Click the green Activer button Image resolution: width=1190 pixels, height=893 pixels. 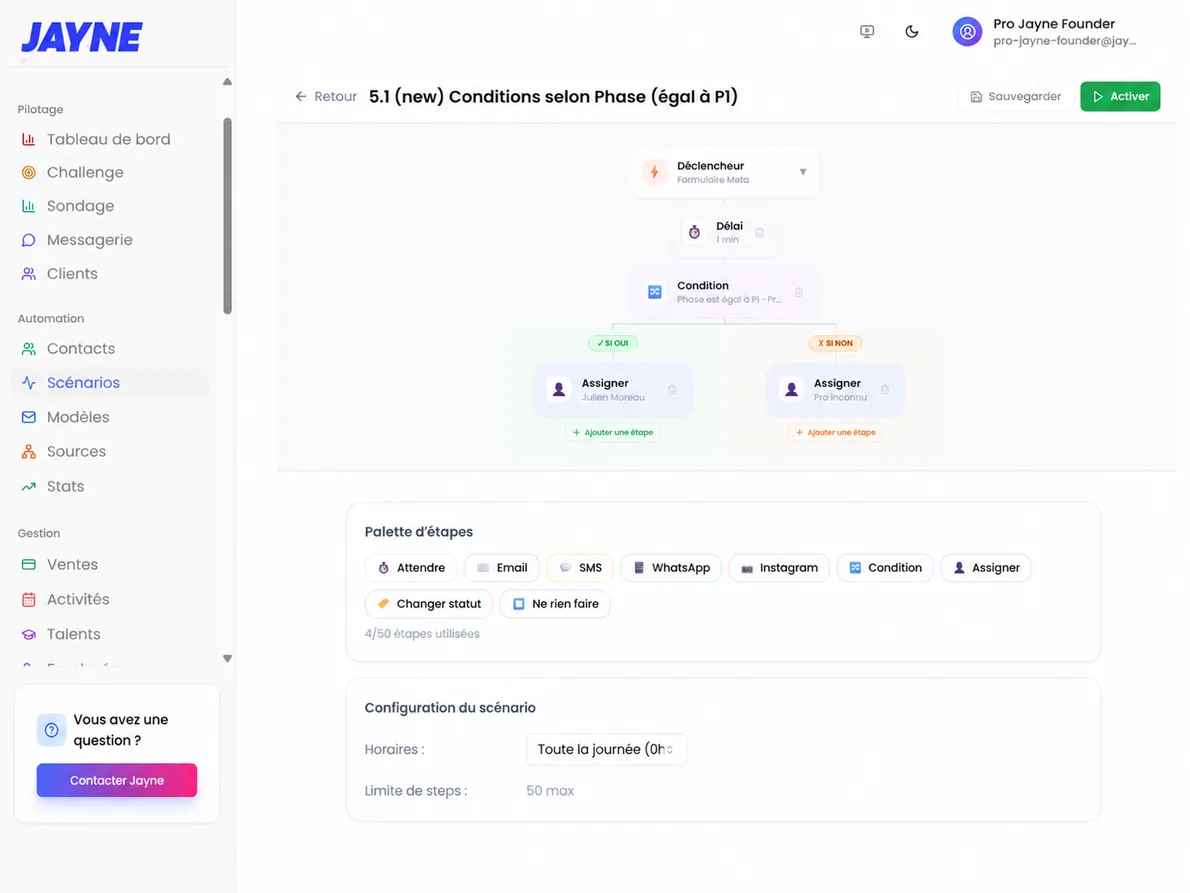pyautogui.click(x=1119, y=96)
